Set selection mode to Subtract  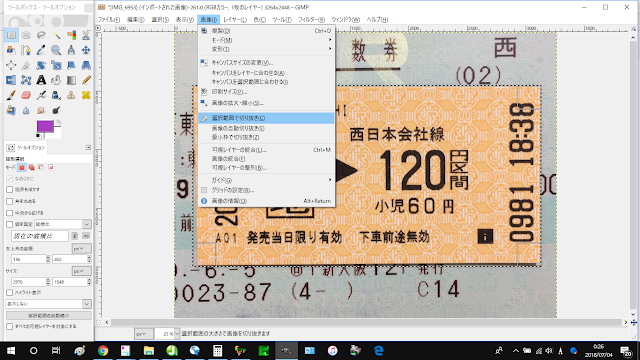click(x=41, y=167)
